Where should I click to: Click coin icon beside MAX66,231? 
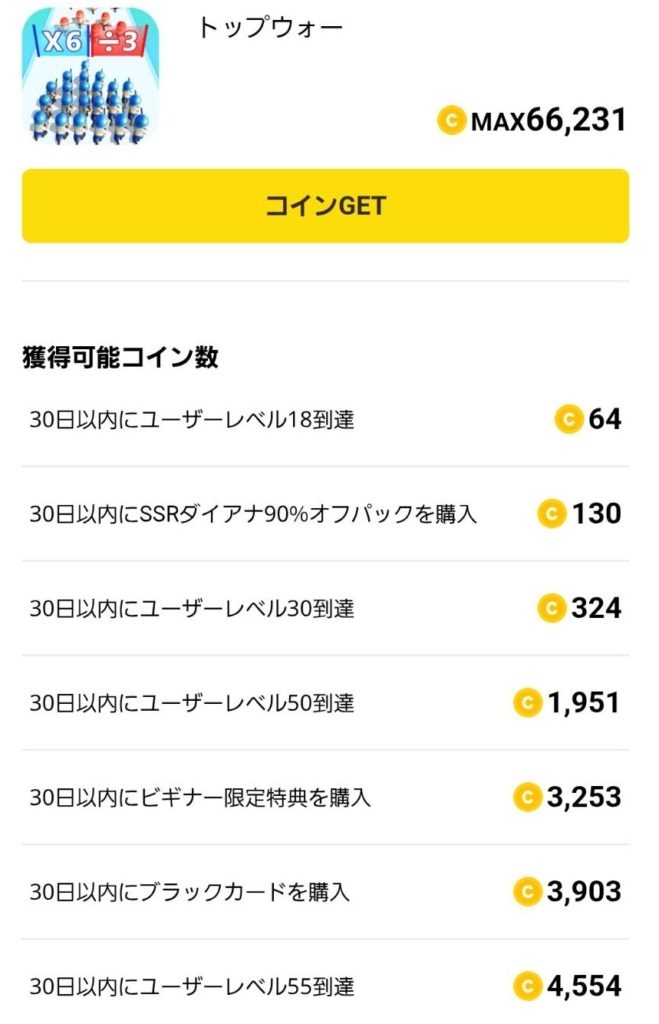452,121
